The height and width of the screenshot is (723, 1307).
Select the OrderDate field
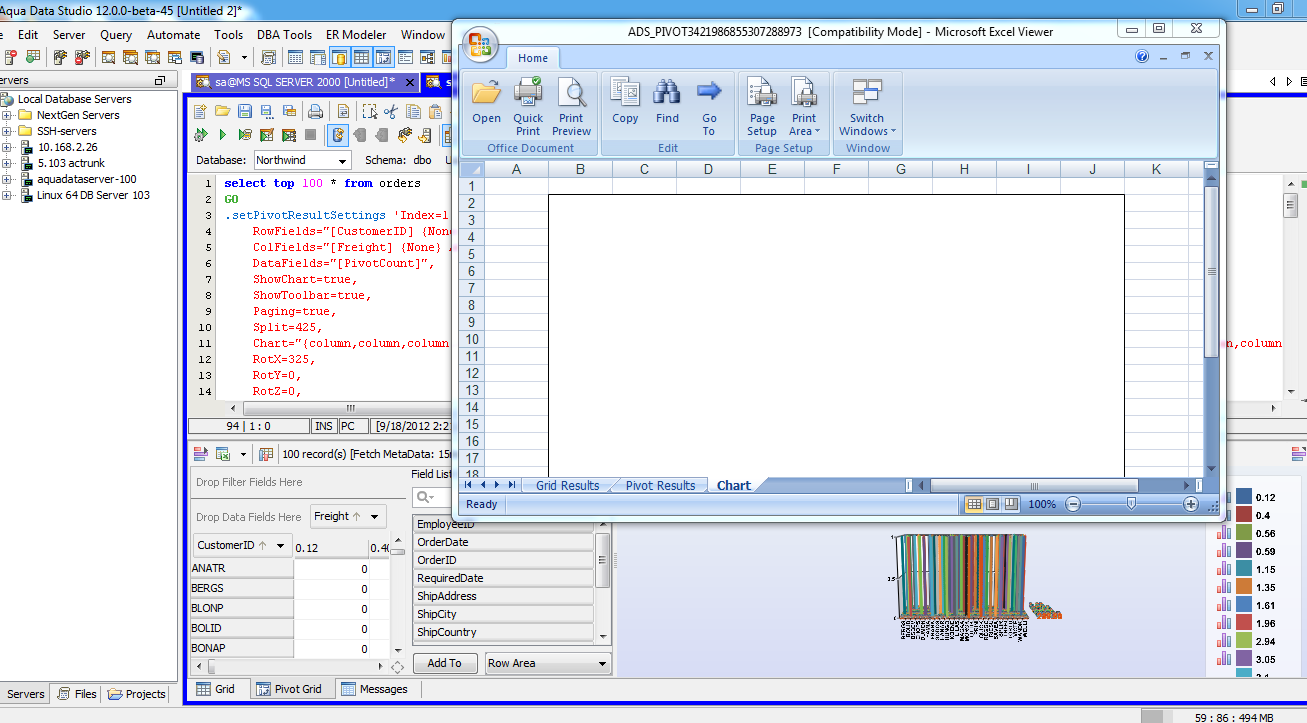click(504, 542)
